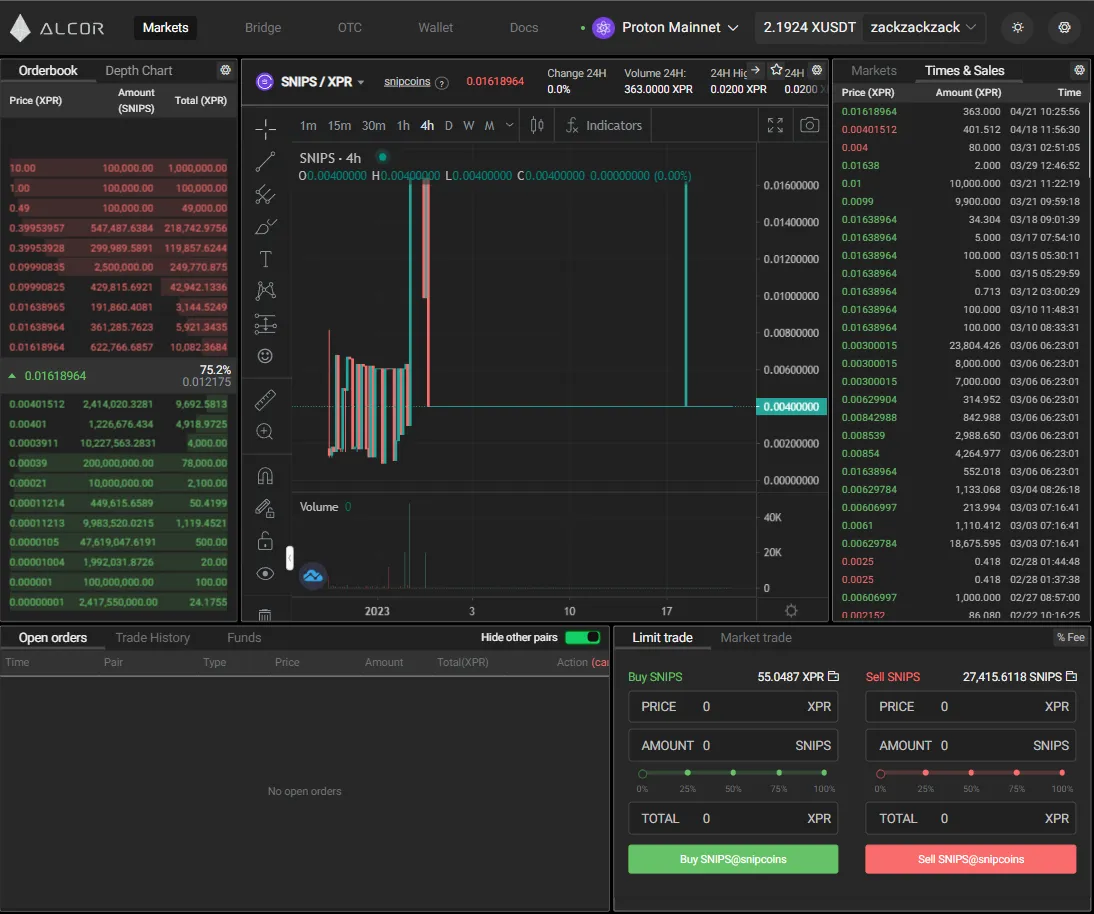Click the blue cloud chart logo
Screen dimensions: 1094x914
click(x=313, y=576)
